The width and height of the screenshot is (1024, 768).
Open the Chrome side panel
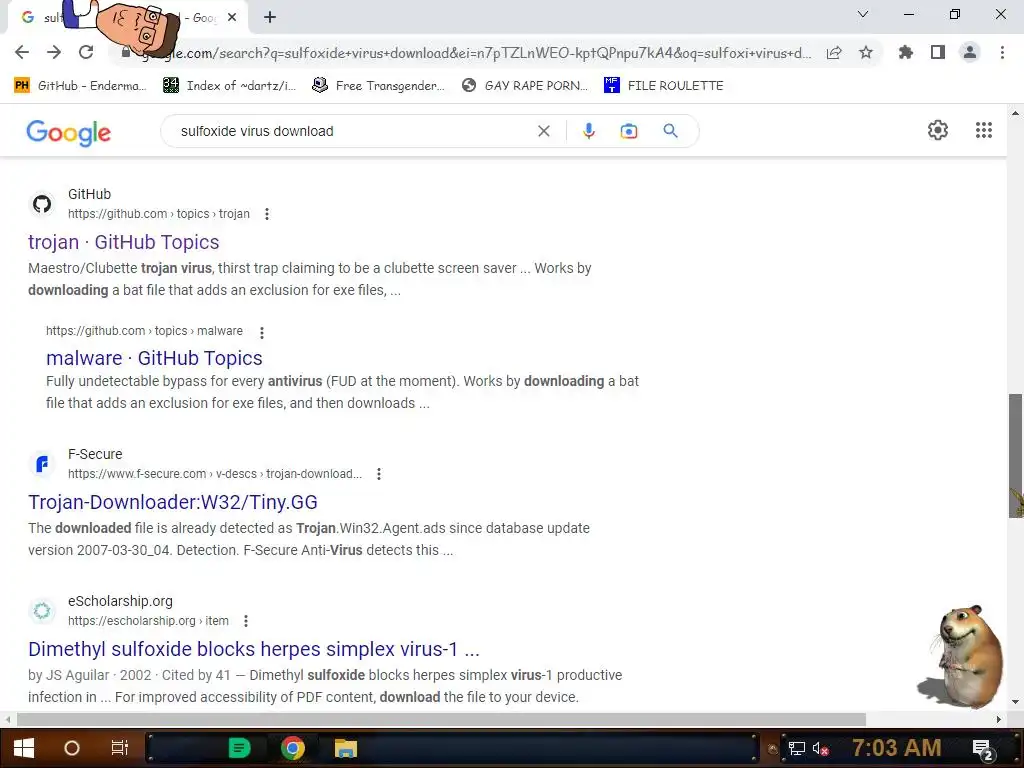(x=938, y=52)
